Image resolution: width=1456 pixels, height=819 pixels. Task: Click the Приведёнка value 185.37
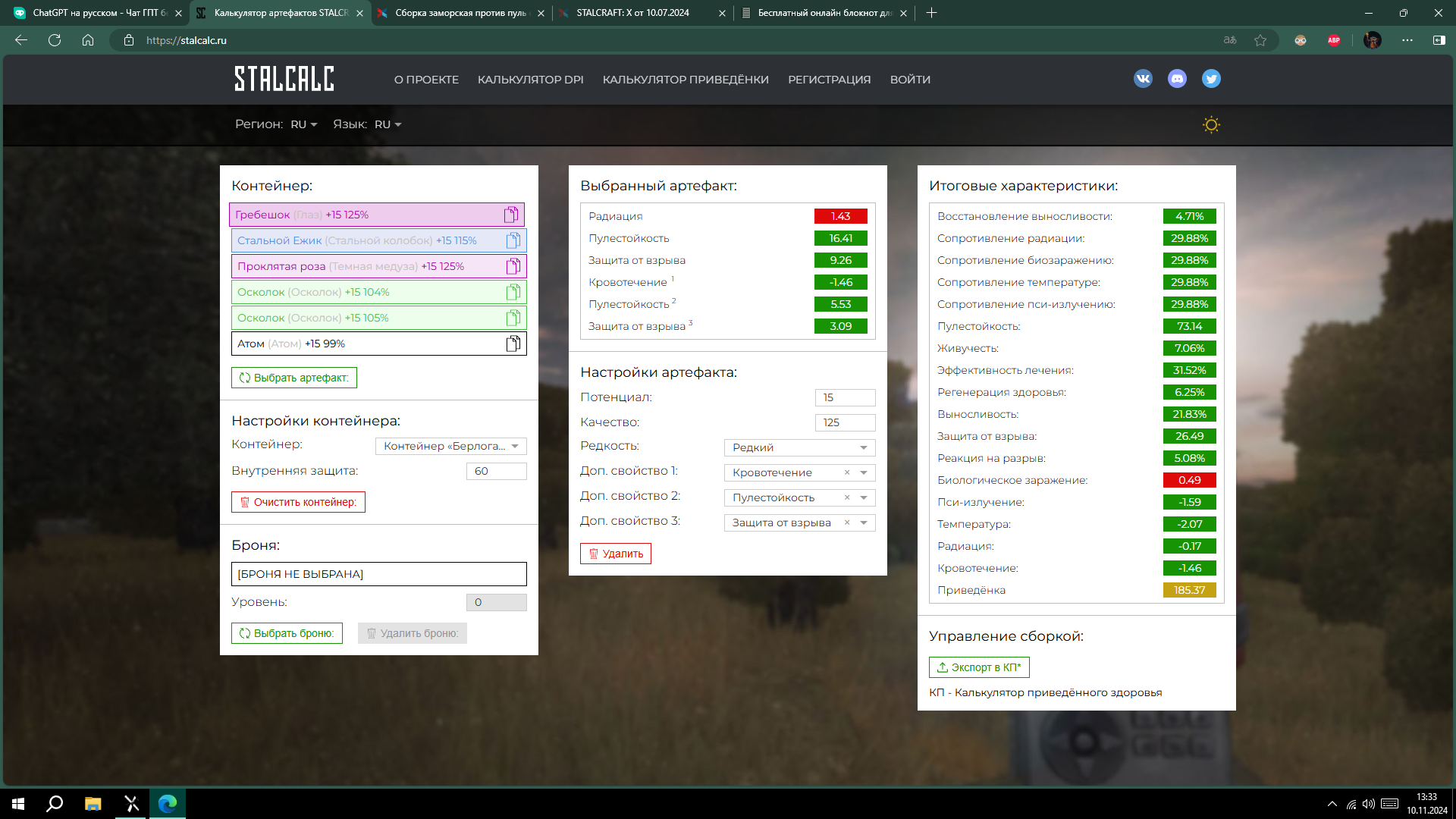(1190, 590)
